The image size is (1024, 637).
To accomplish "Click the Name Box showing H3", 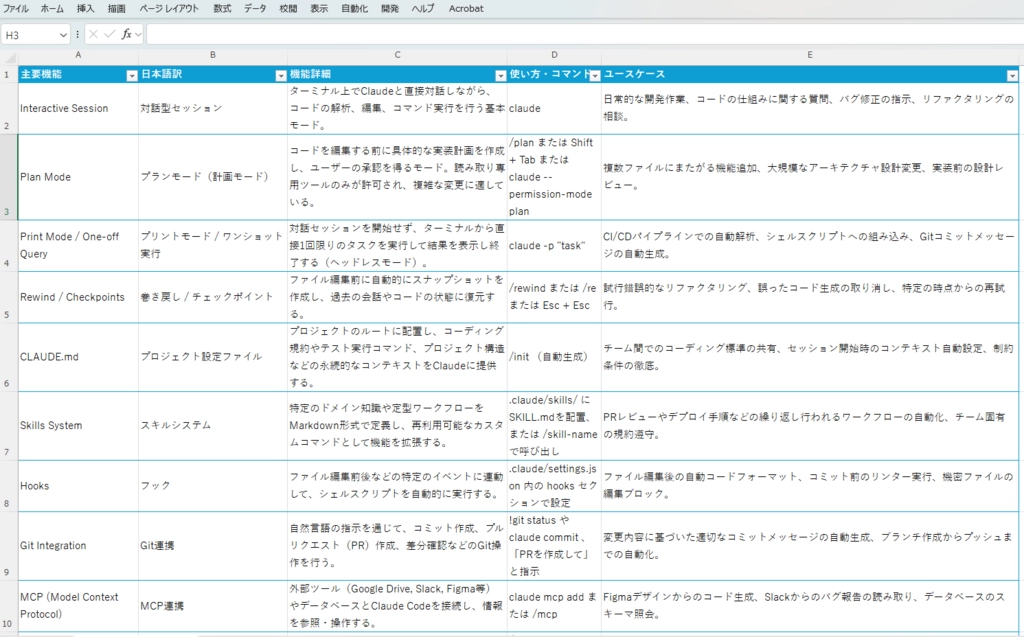I will pos(29,35).
